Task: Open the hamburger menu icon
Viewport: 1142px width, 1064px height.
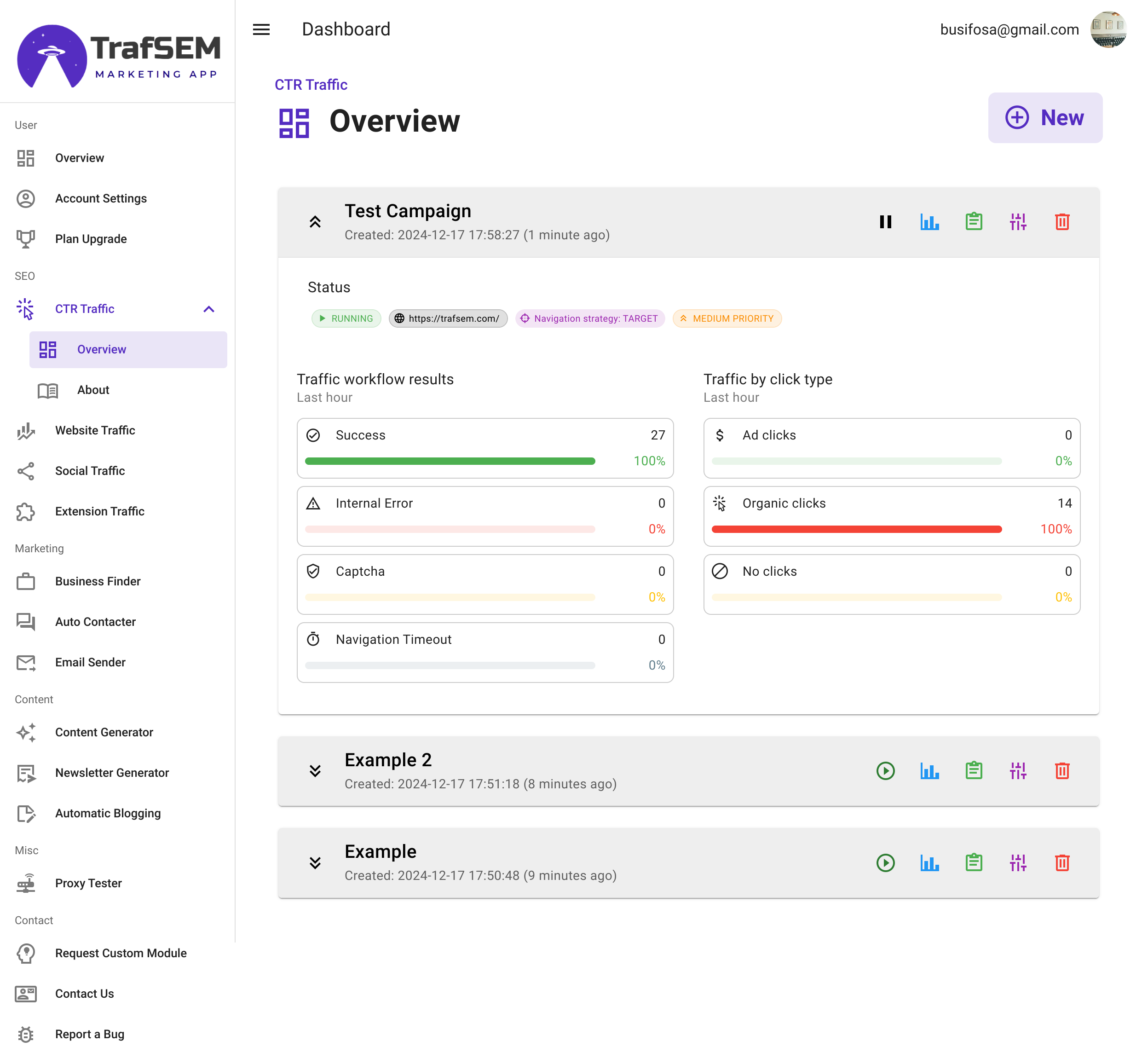Action: [x=261, y=29]
